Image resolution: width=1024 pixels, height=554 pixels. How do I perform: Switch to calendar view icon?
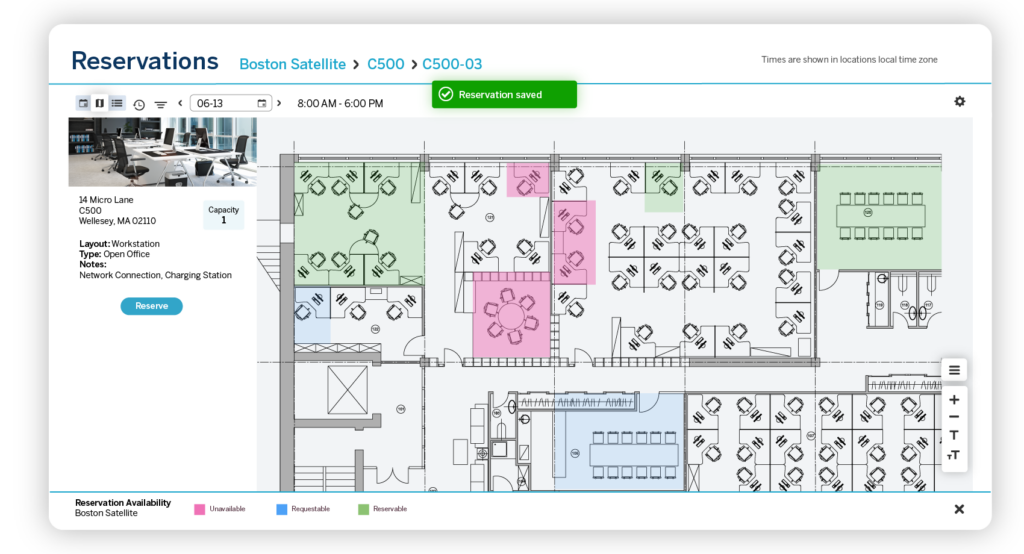(83, 103)
